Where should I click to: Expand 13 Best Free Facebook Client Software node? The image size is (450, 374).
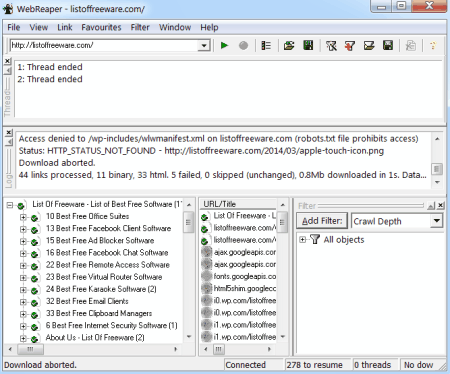pos(23,229)
